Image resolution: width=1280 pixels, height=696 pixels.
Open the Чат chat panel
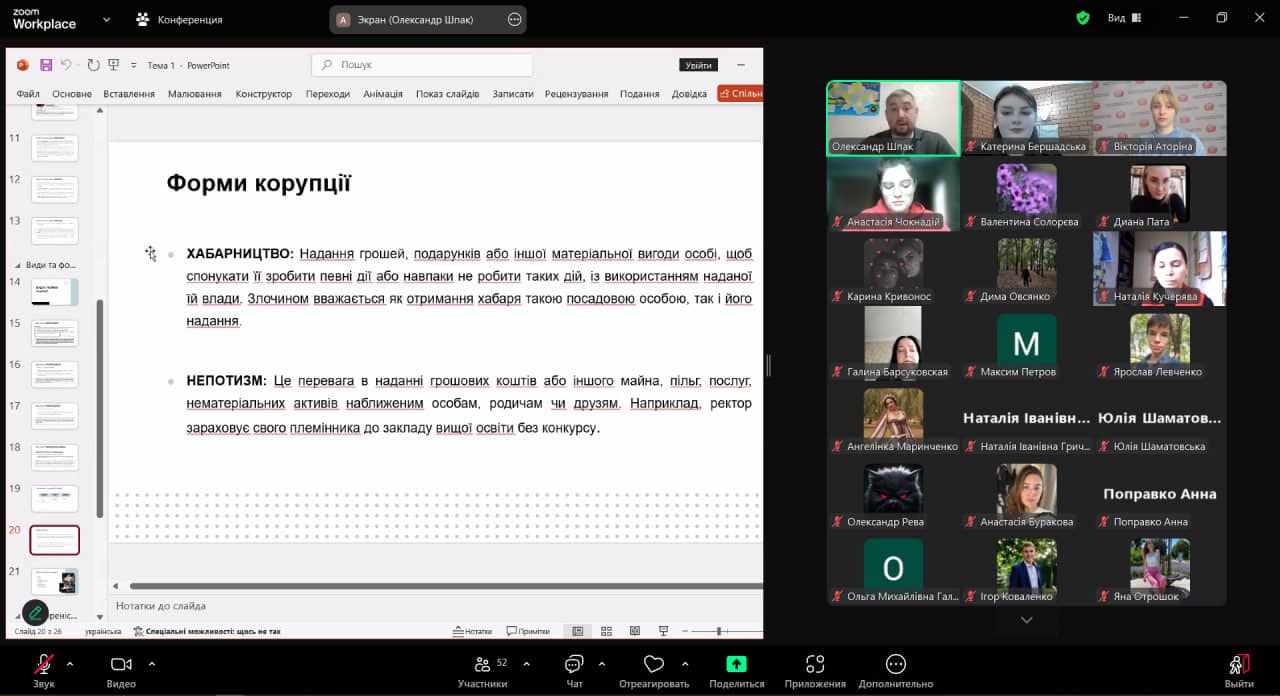click(574, 671)
